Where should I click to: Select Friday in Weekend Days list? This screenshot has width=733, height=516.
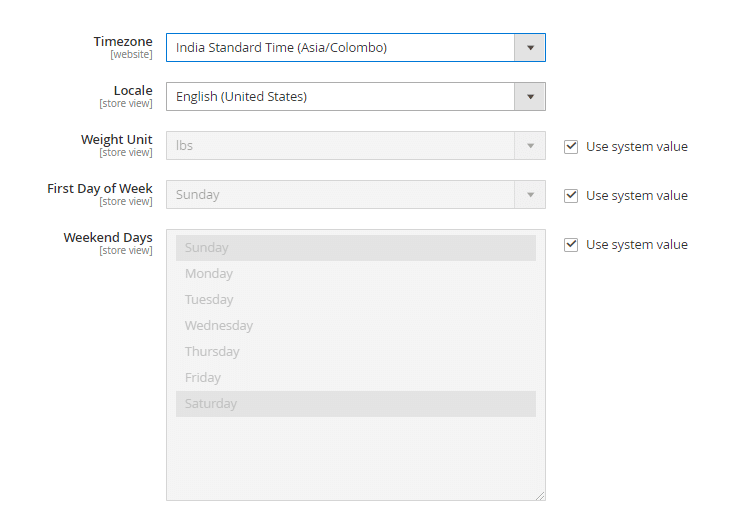[x=356, y=378]
